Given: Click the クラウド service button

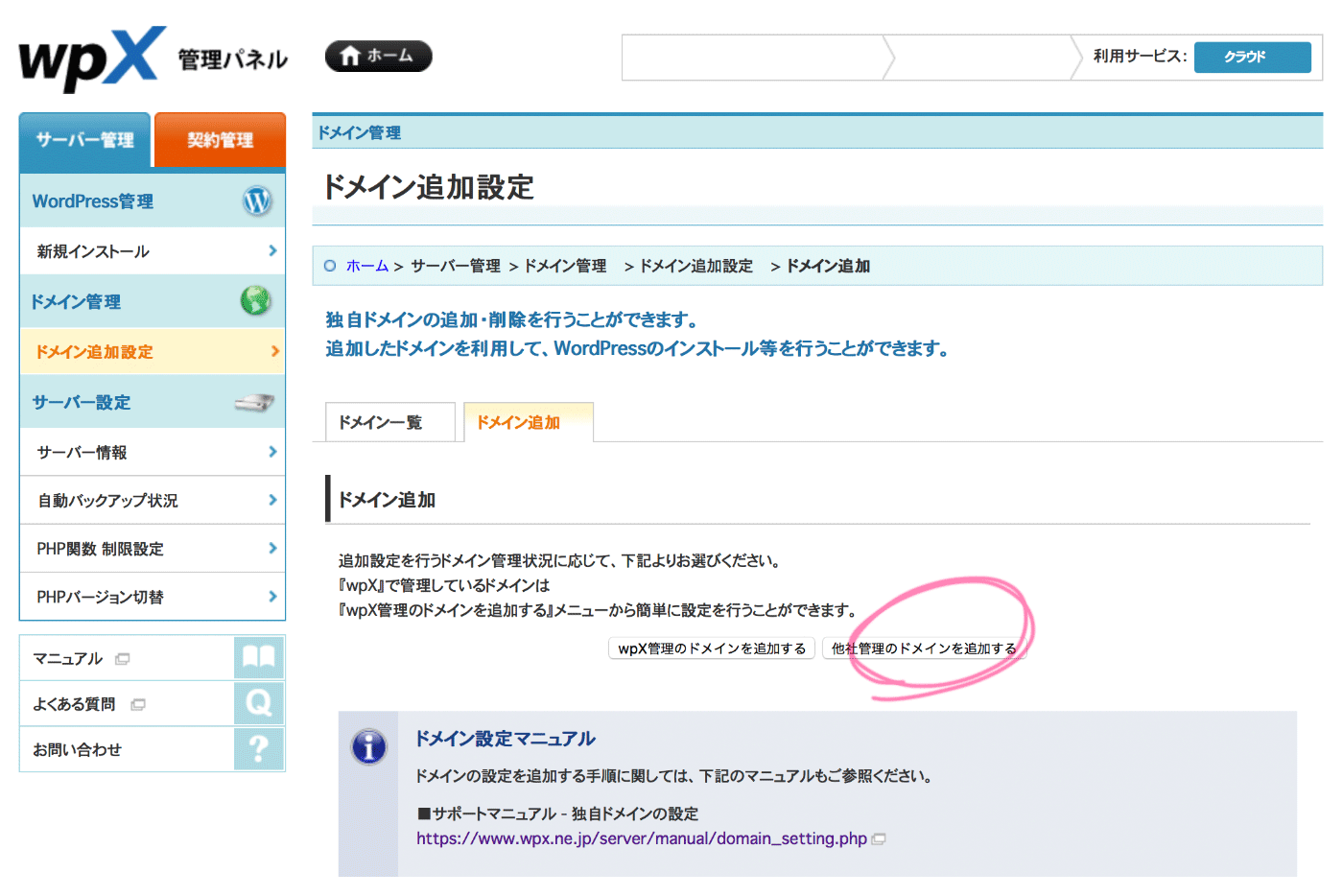Looking at the screenshot, I should [1252, 58].
